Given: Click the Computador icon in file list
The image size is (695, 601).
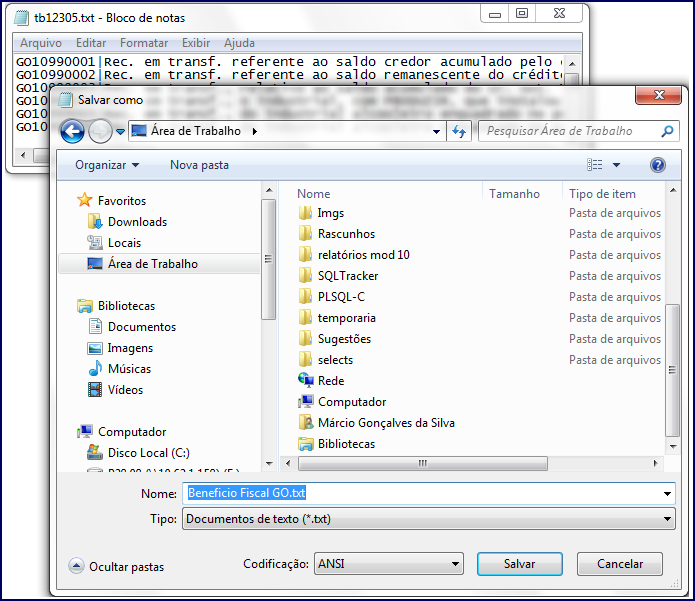Looking at the screenshot, I should click(x=306, y=402).
